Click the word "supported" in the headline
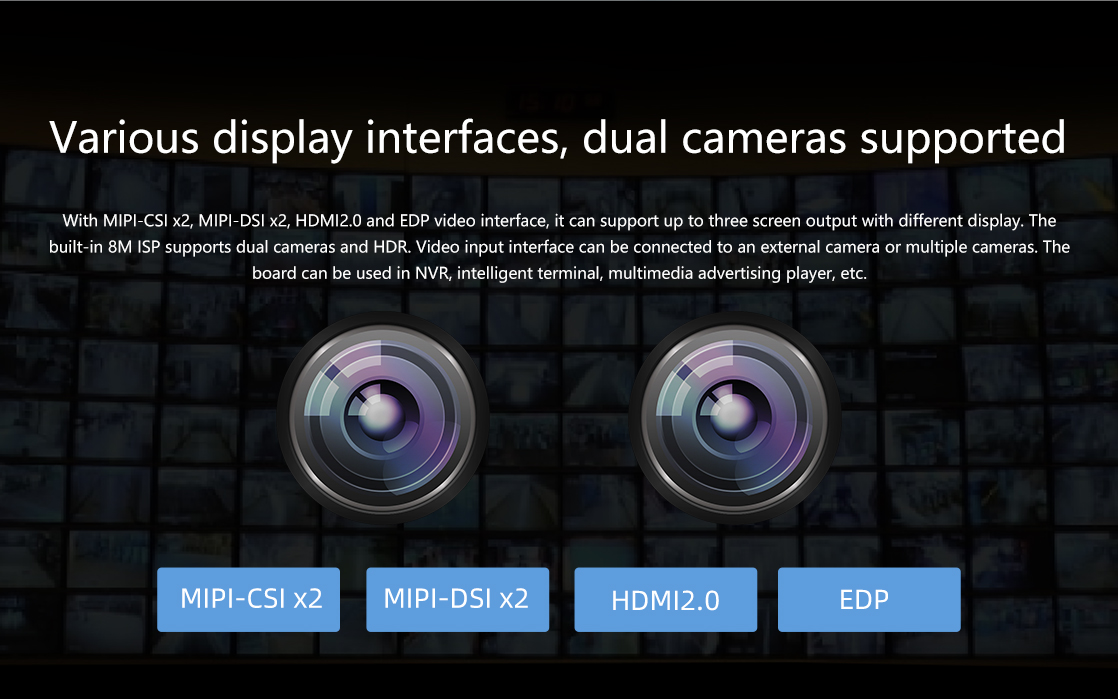 pos(963,139)
